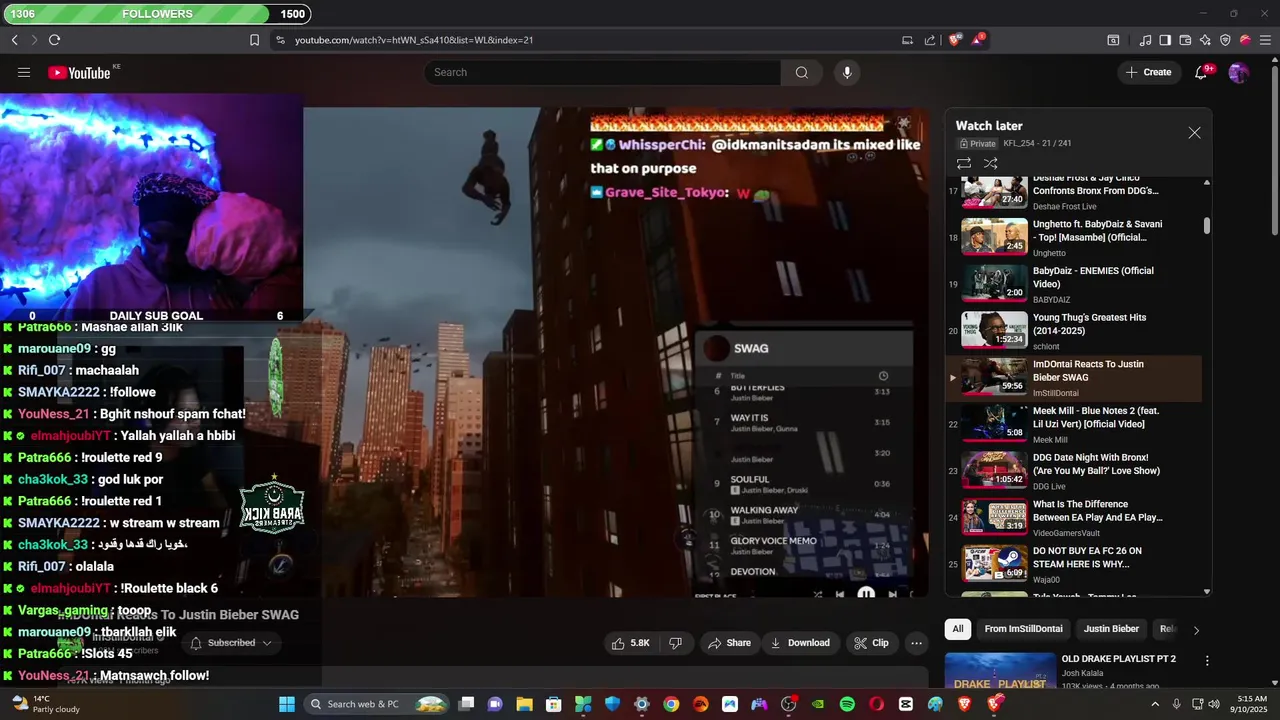Click the YouTube search magnifier button
Screen dimensions: 1280x720
tap(801, 72)
